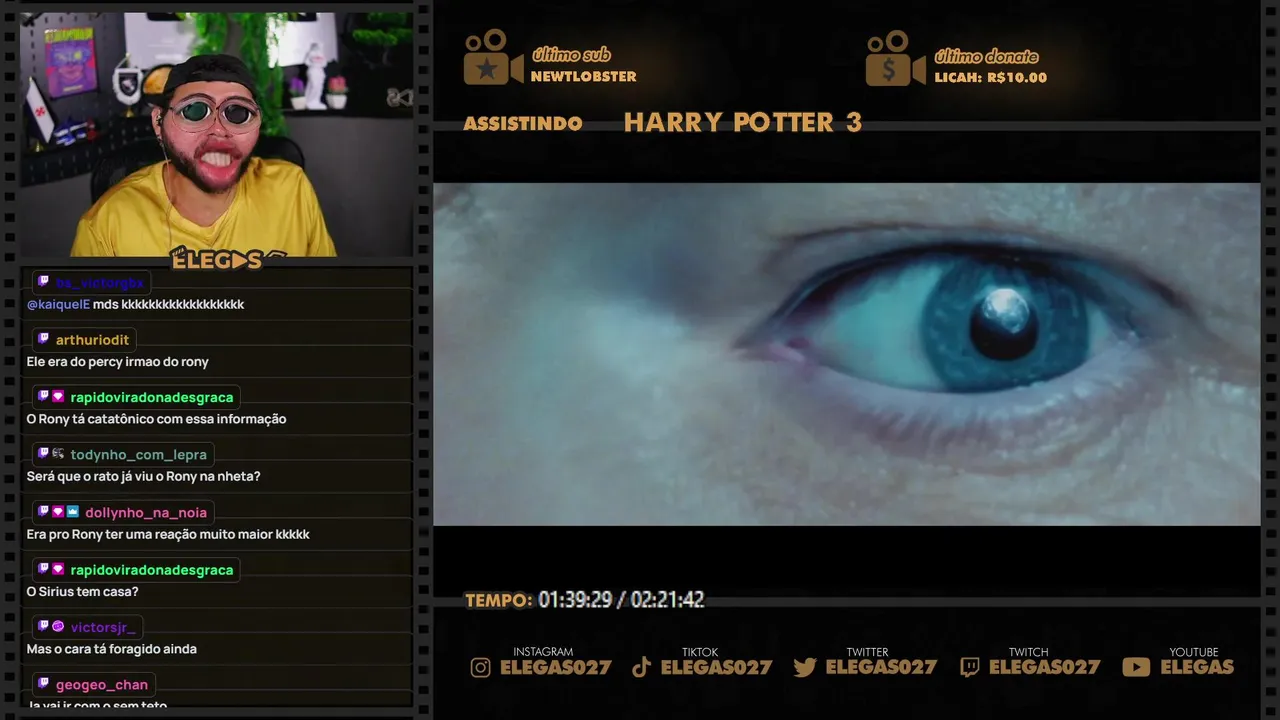Click message 'O Rony tá catatônico com essa informação'
Viewport: 1280px width, 720px height.
tap(156, 419)
